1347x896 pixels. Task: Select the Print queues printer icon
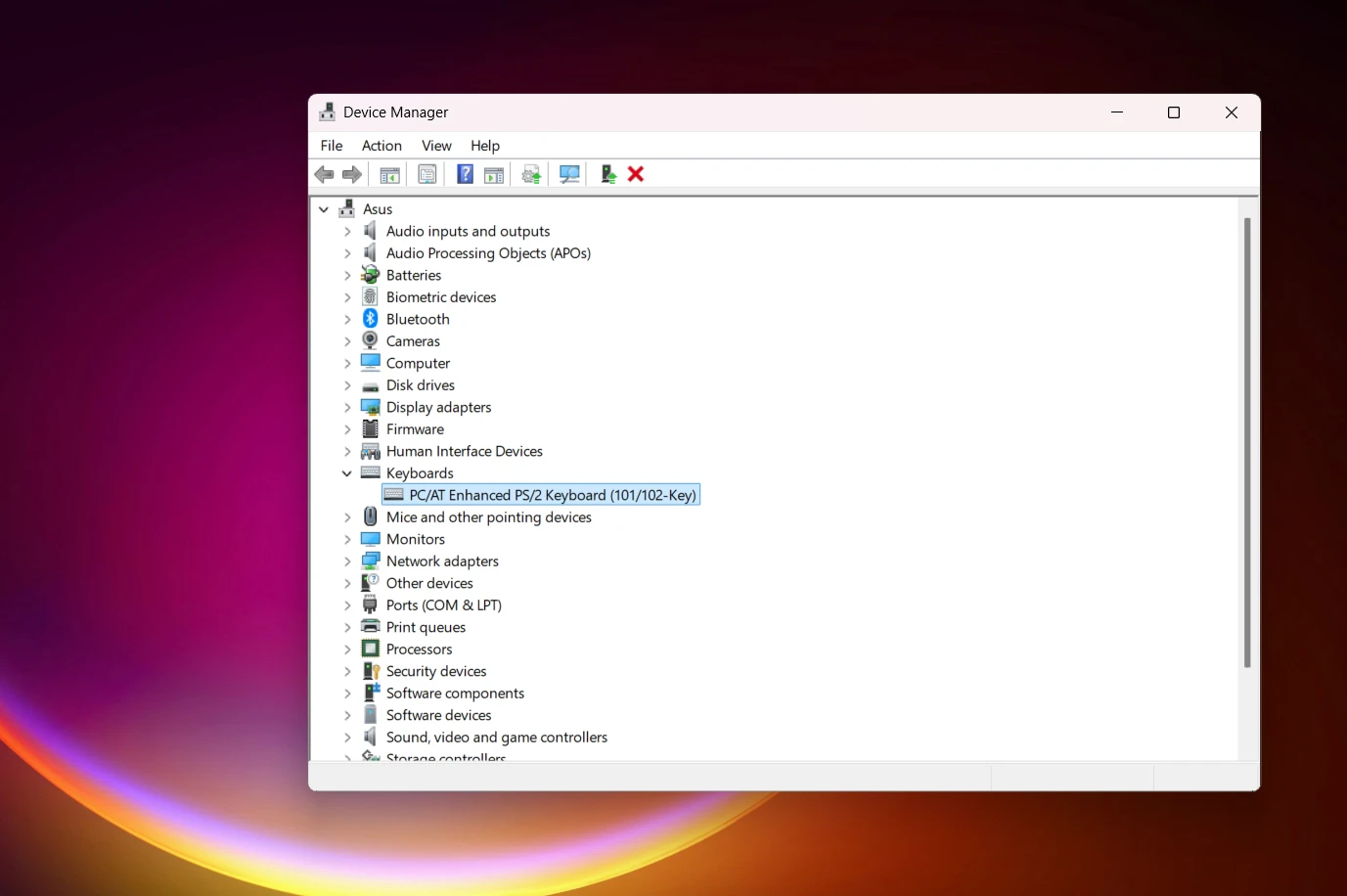[370, 627]
